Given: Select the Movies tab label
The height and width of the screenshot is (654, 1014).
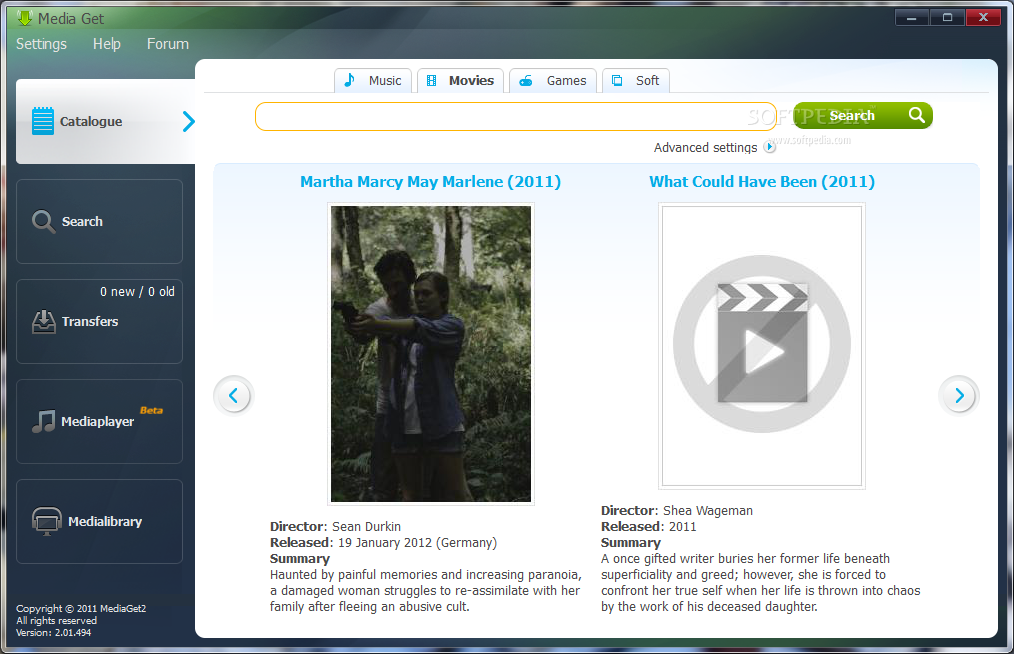Looking at the screenshot, I should (471, 80).
